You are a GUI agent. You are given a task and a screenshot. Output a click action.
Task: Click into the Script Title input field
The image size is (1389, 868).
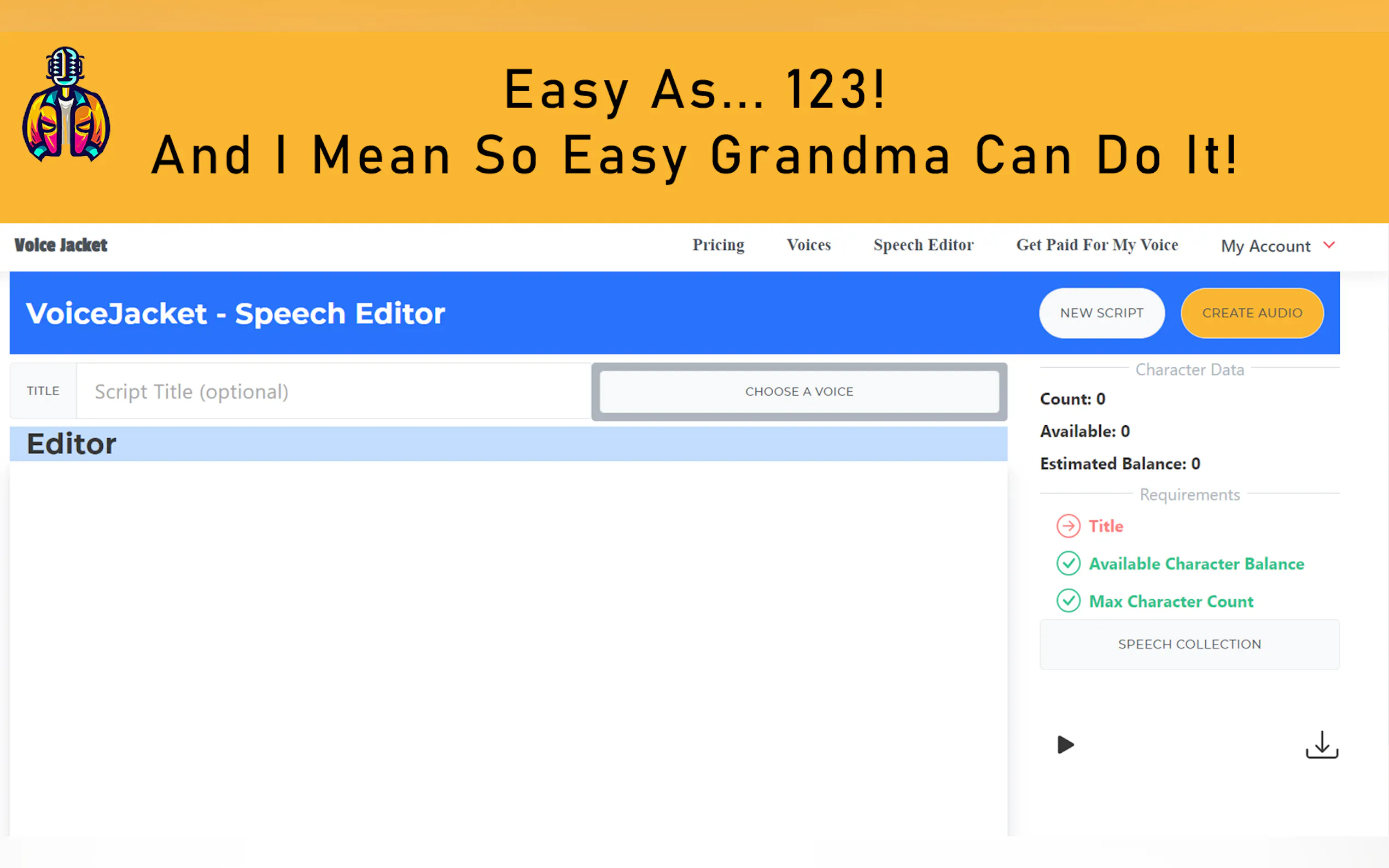[333, 391]
